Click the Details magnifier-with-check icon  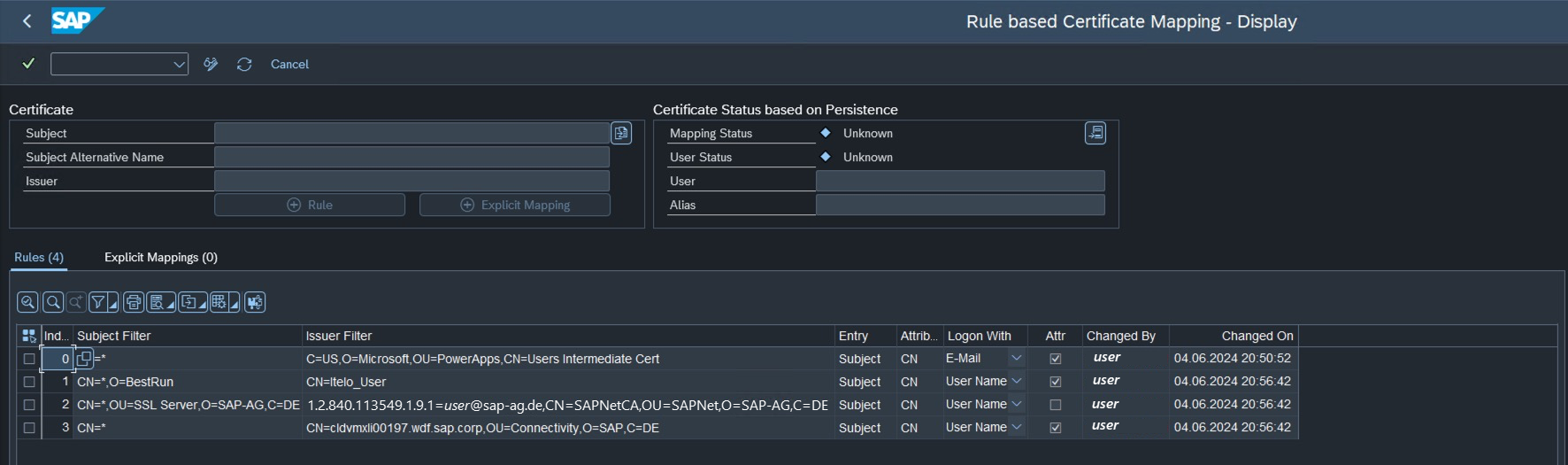pyautogui.click(x=27, y=302)
